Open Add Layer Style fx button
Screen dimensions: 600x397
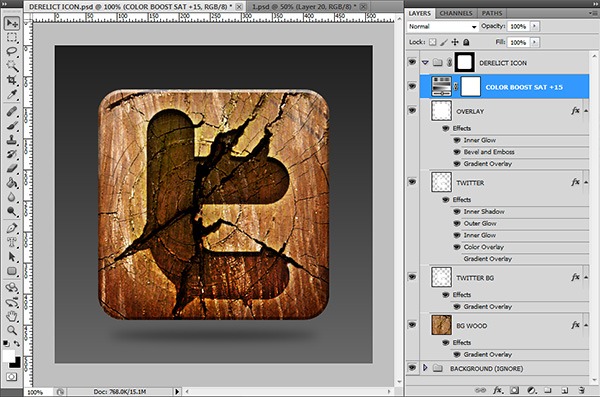[497, 390]
